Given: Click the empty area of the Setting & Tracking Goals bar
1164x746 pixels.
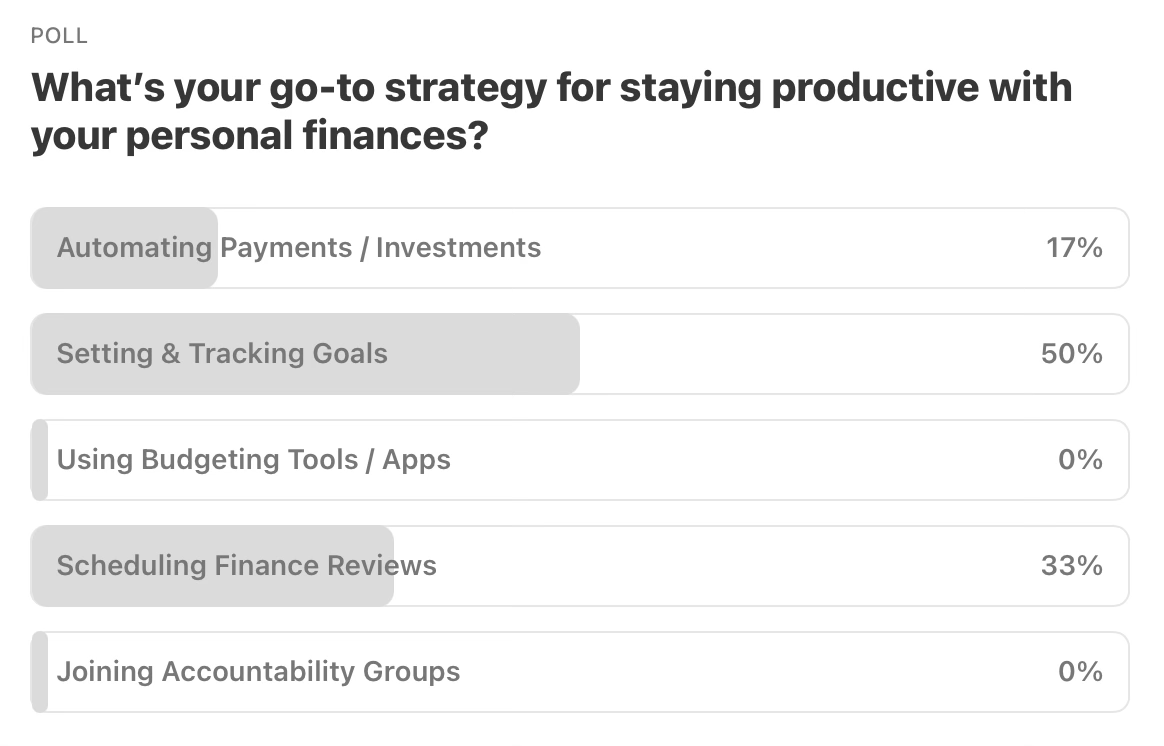Looking at the screenshot, I should (800, 354).
